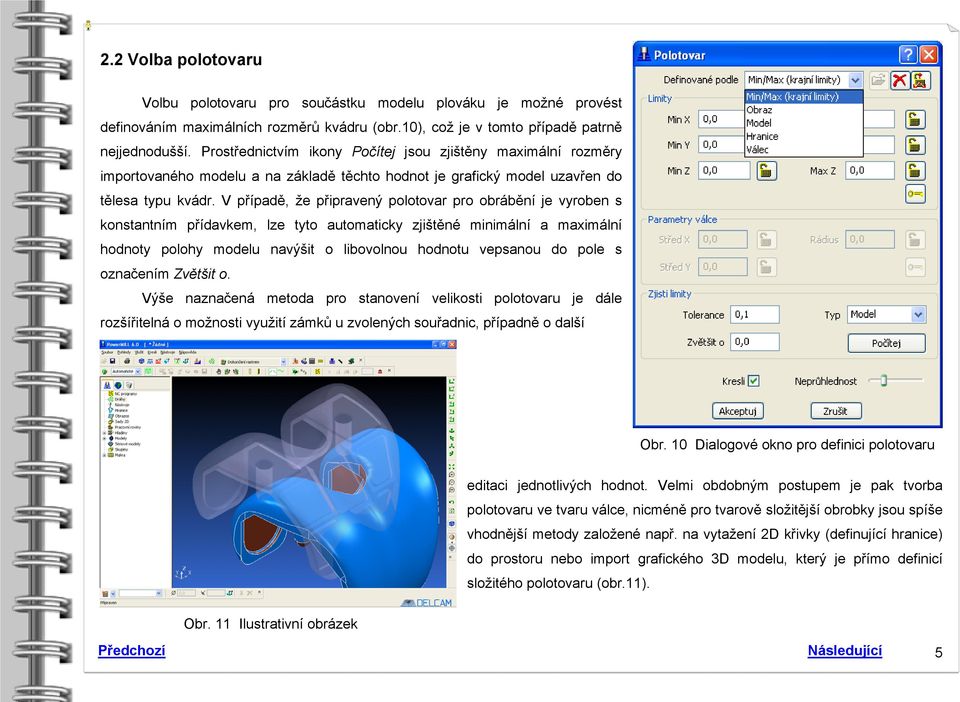Select Obraz from the dropdown list

(804, 110)
